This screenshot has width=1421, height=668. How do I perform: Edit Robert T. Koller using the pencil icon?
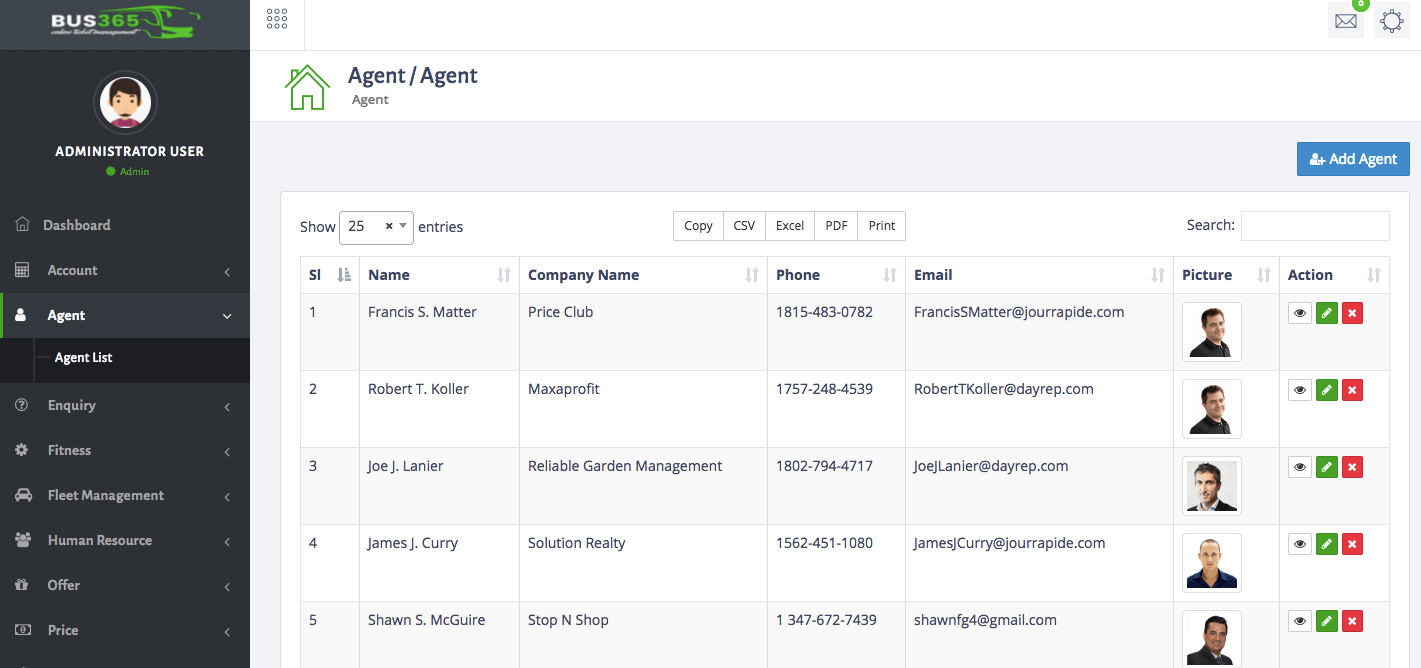(x=1326, y=389)
